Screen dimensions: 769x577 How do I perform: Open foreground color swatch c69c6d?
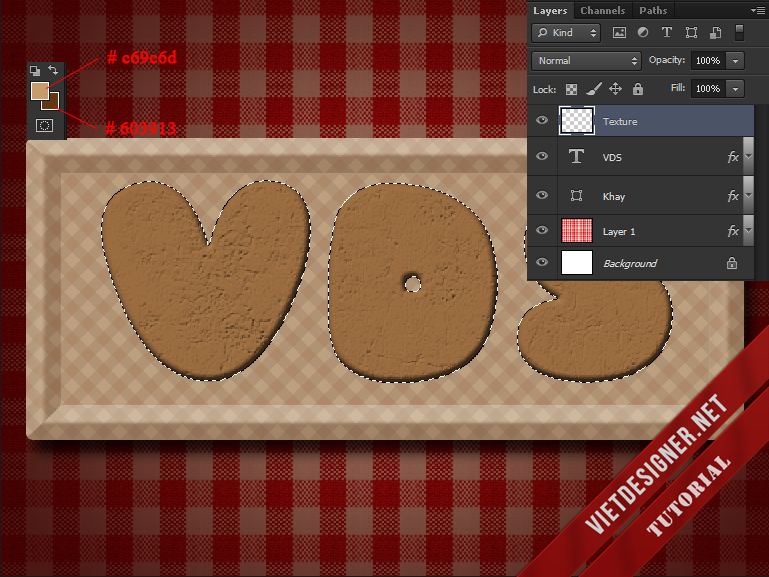[40, 91]
